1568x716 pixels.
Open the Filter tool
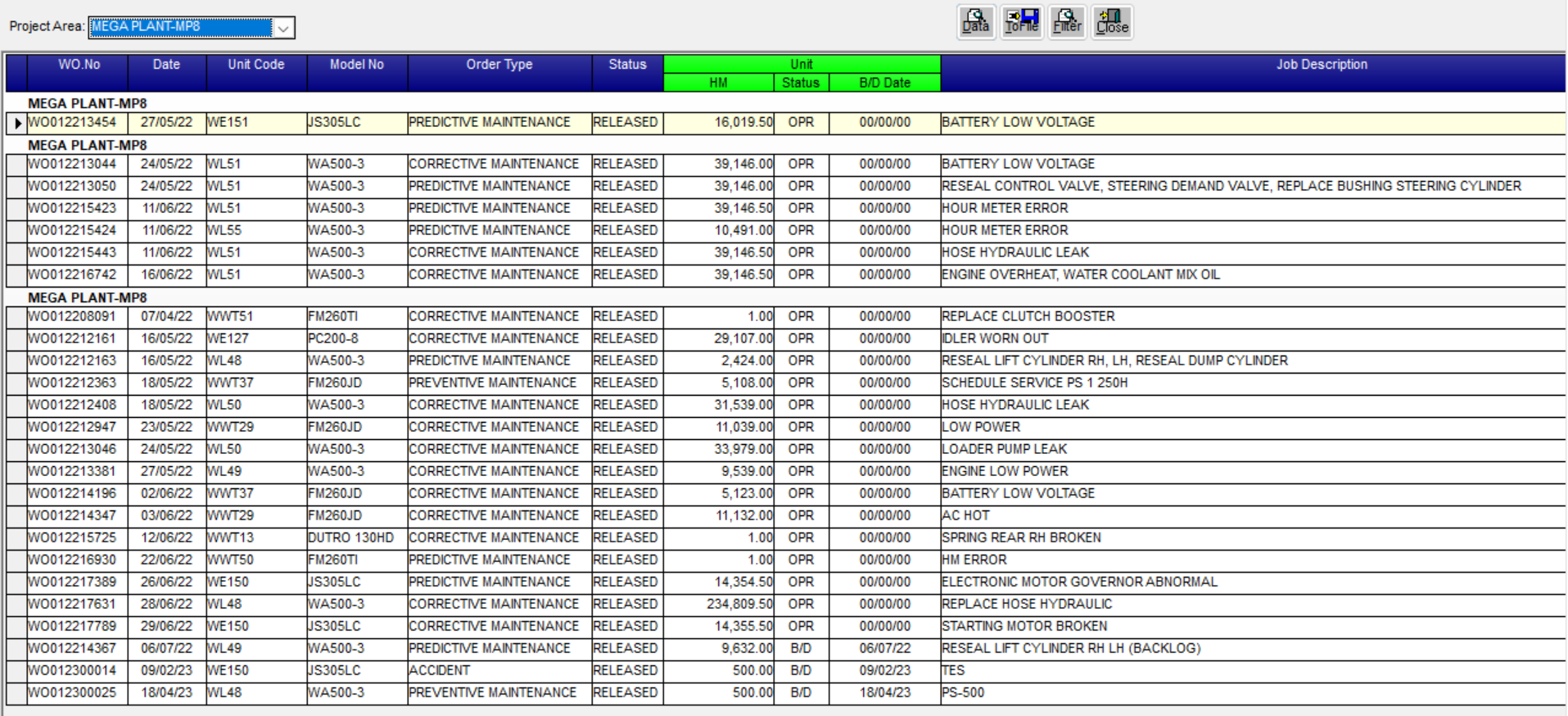(1067, 21)
